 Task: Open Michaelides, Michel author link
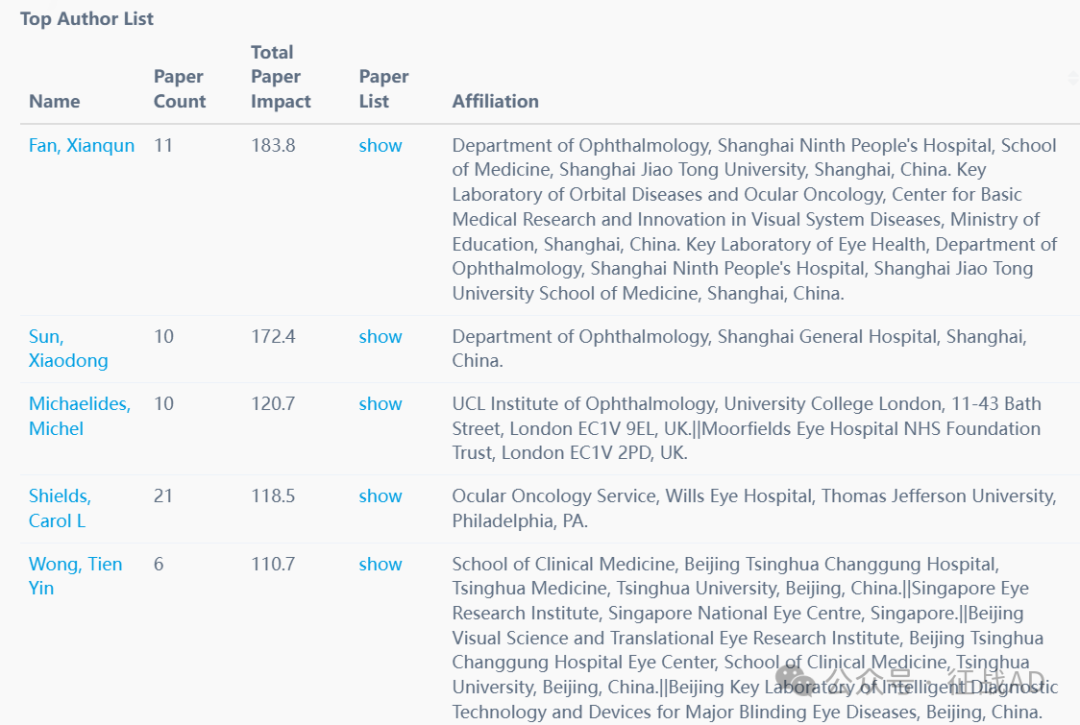[79, 416]
